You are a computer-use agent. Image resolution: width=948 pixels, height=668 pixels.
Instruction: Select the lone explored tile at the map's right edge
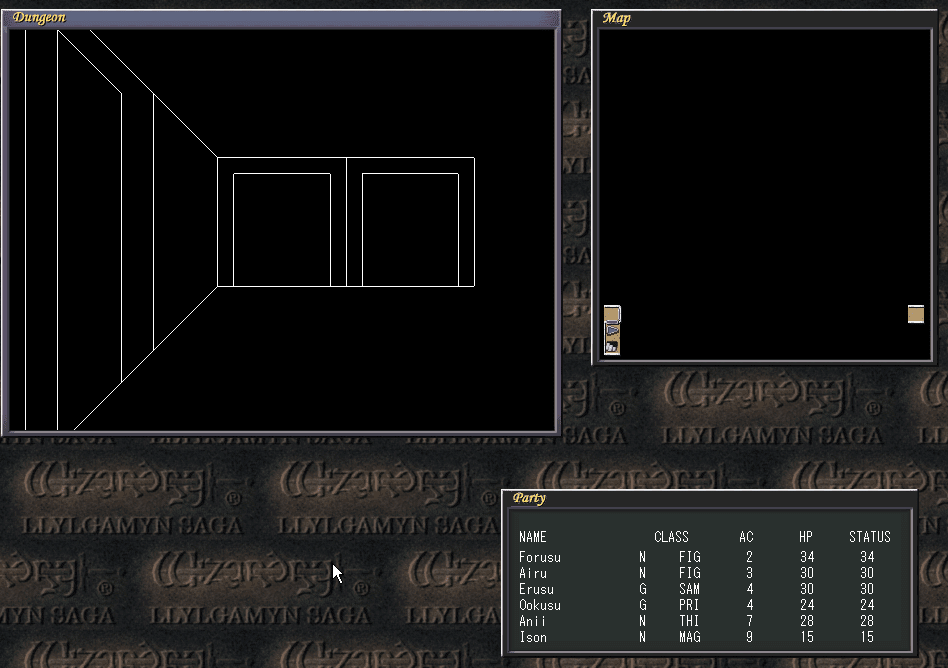(916, 314)
